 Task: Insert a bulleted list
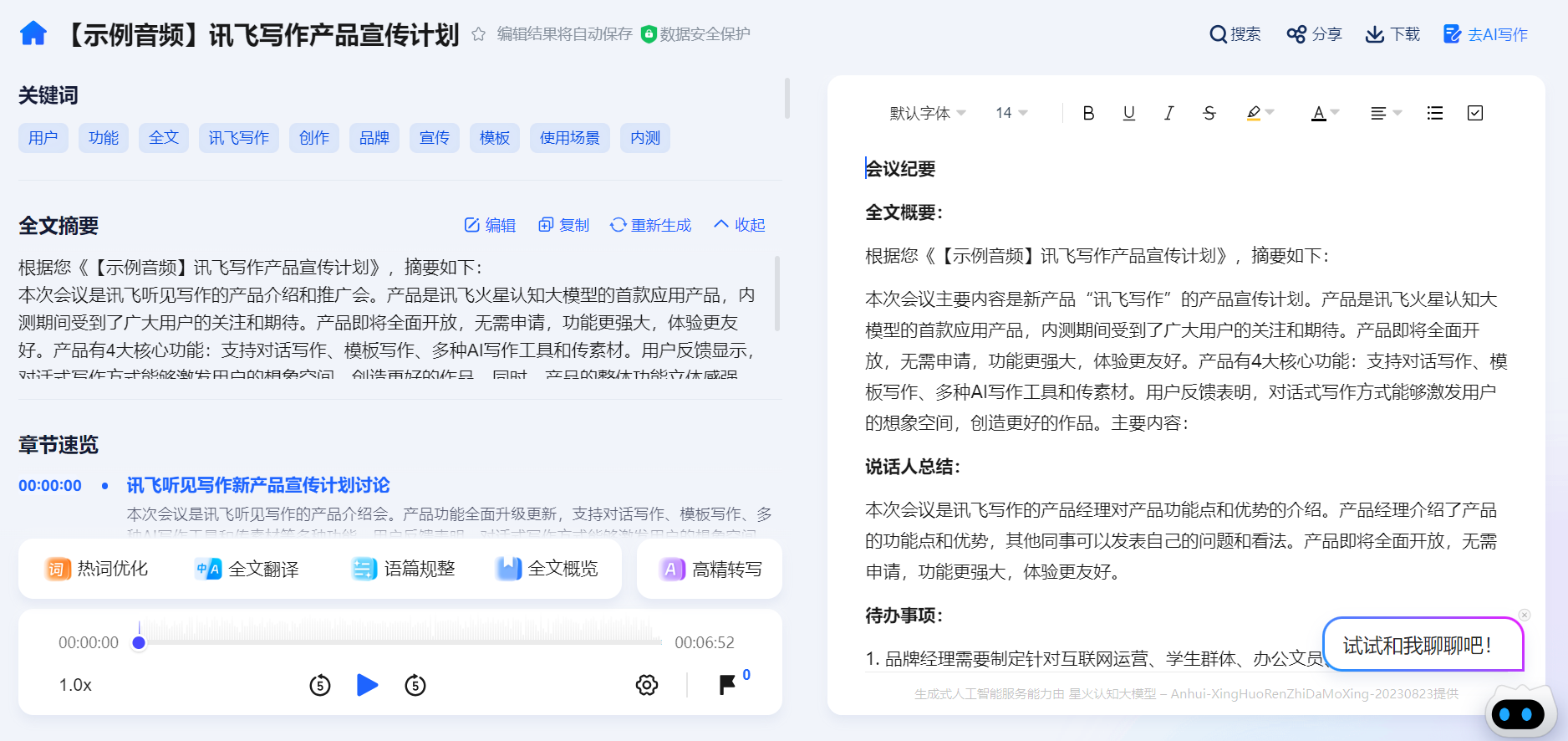click(x=1435, y=113)
